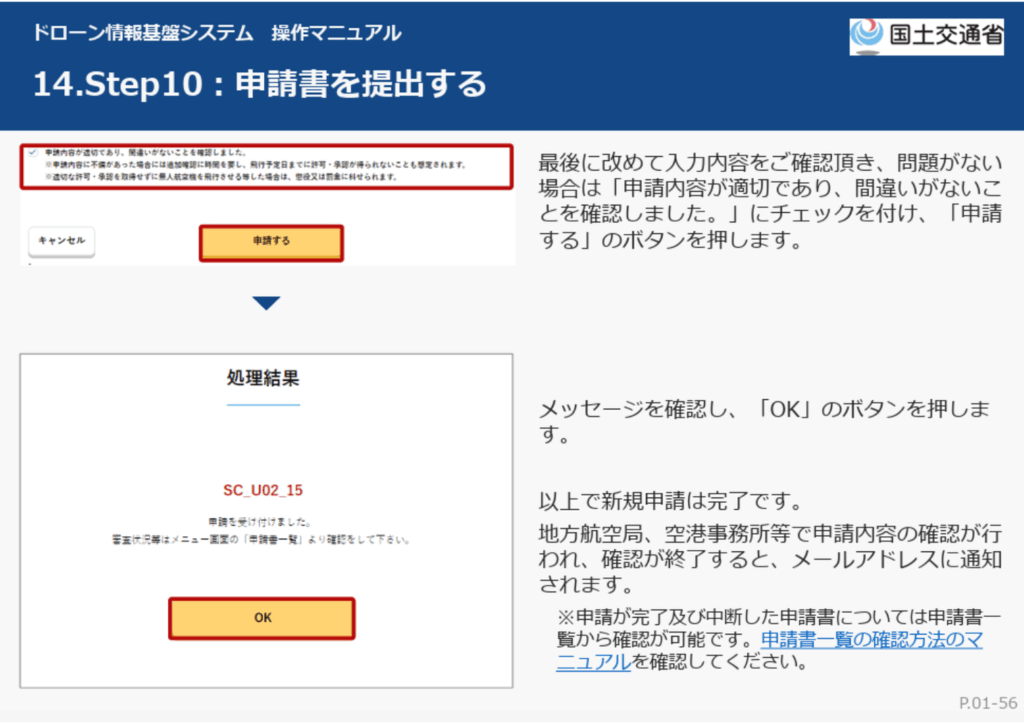
Task: Click the 国土交通省 logo text
Action: pyautogui.click(x=944, y=35)
